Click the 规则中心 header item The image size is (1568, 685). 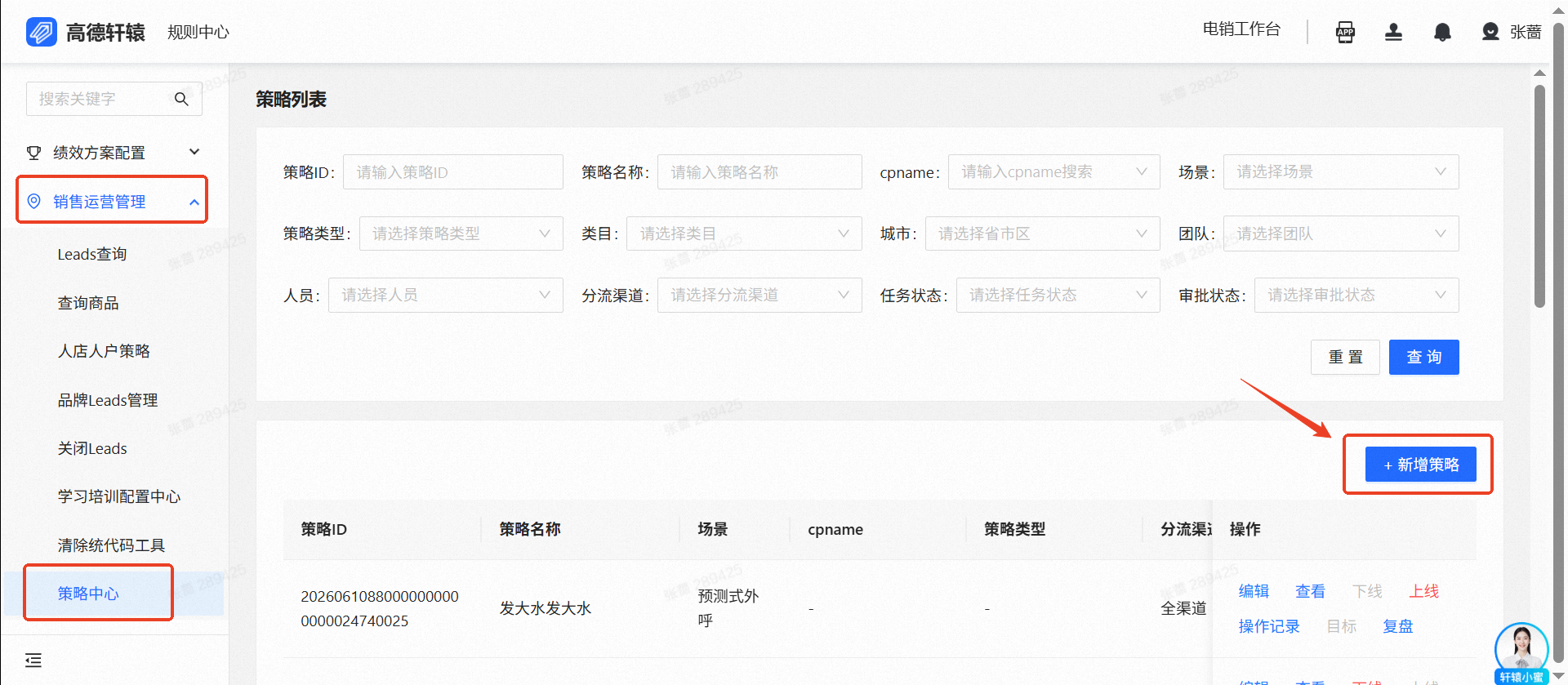point(198,32)
